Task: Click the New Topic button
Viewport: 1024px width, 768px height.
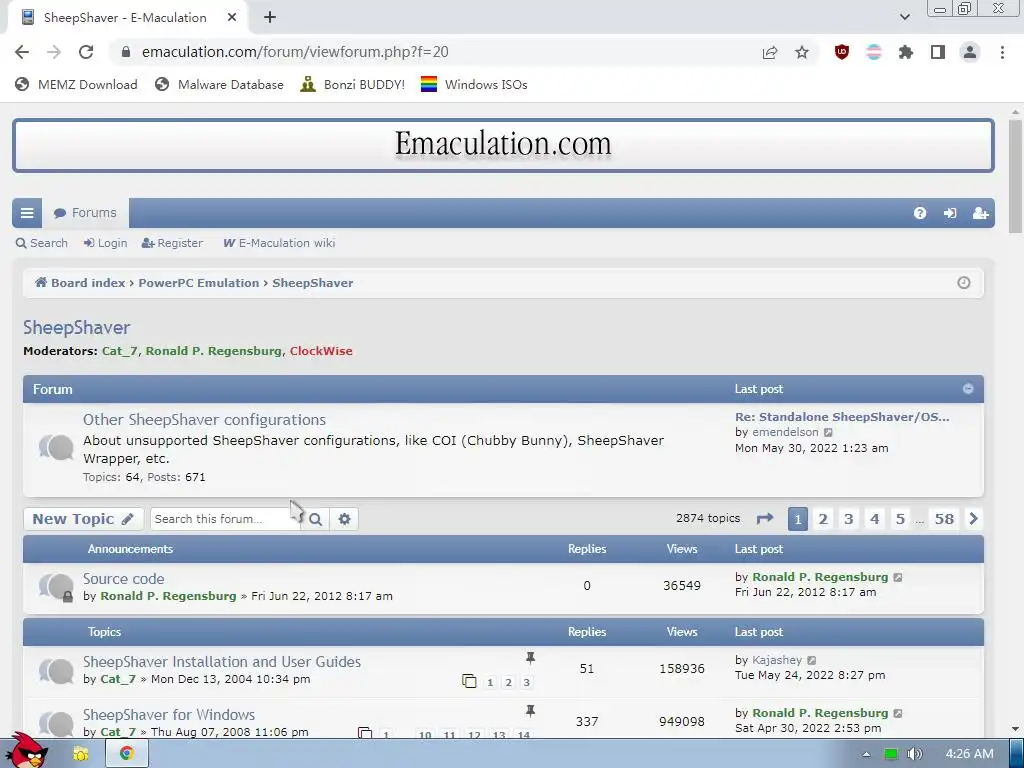Action: click(83, 519)
